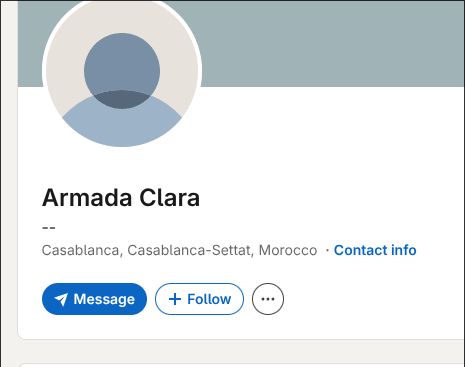This screenshot has width=465, height=367.
Task: Click the beige page margin left of the card
Action: (9, 183)
